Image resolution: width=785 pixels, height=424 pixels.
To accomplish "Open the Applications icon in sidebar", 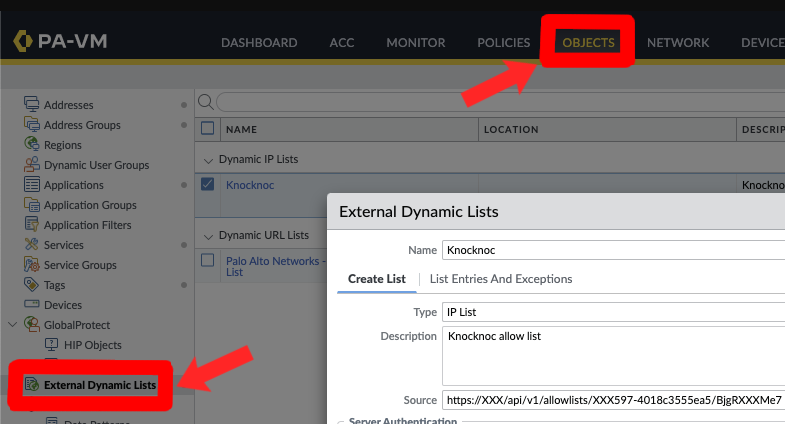I will pos(31,185).
